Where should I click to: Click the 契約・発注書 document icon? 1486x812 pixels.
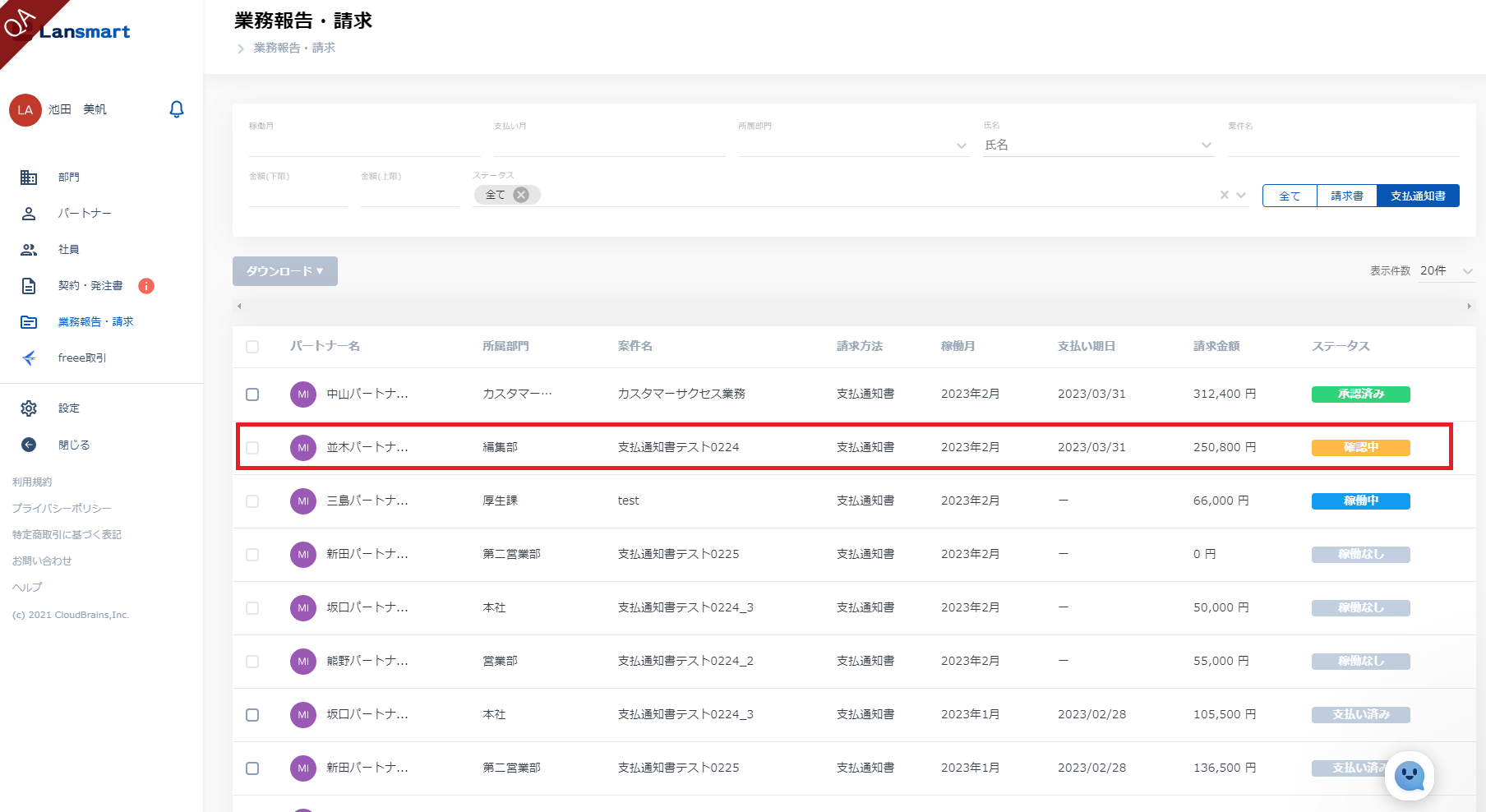click(x=29, y=286)
